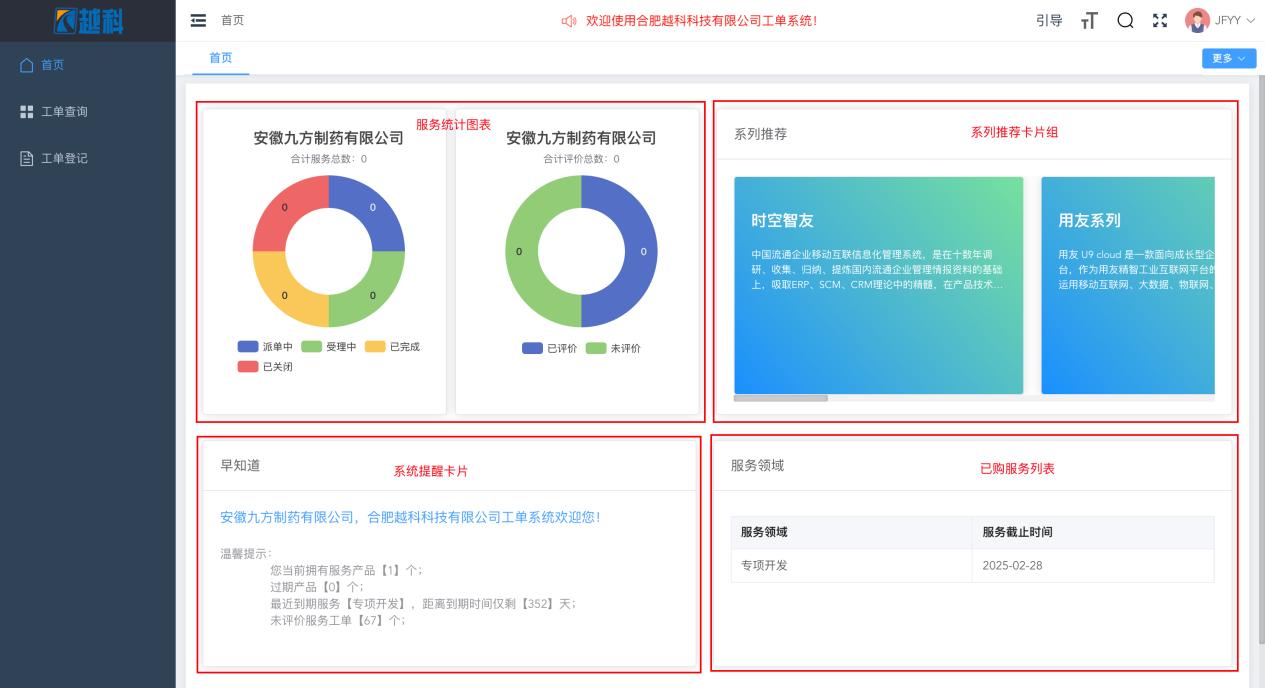Select the 2025-02-28 date cell

1093,565
